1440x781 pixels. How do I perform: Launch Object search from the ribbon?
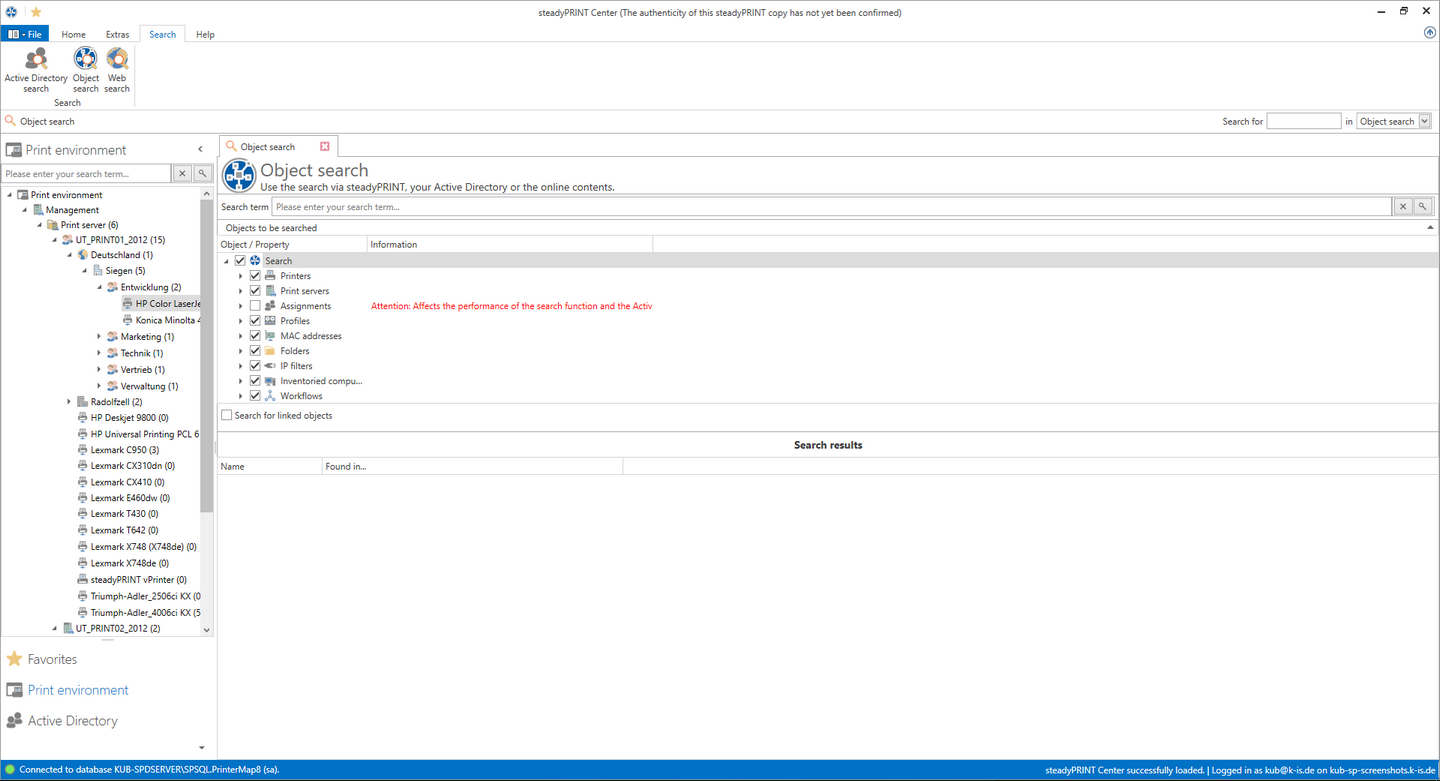pyautogui.click(x=86, y=70)
